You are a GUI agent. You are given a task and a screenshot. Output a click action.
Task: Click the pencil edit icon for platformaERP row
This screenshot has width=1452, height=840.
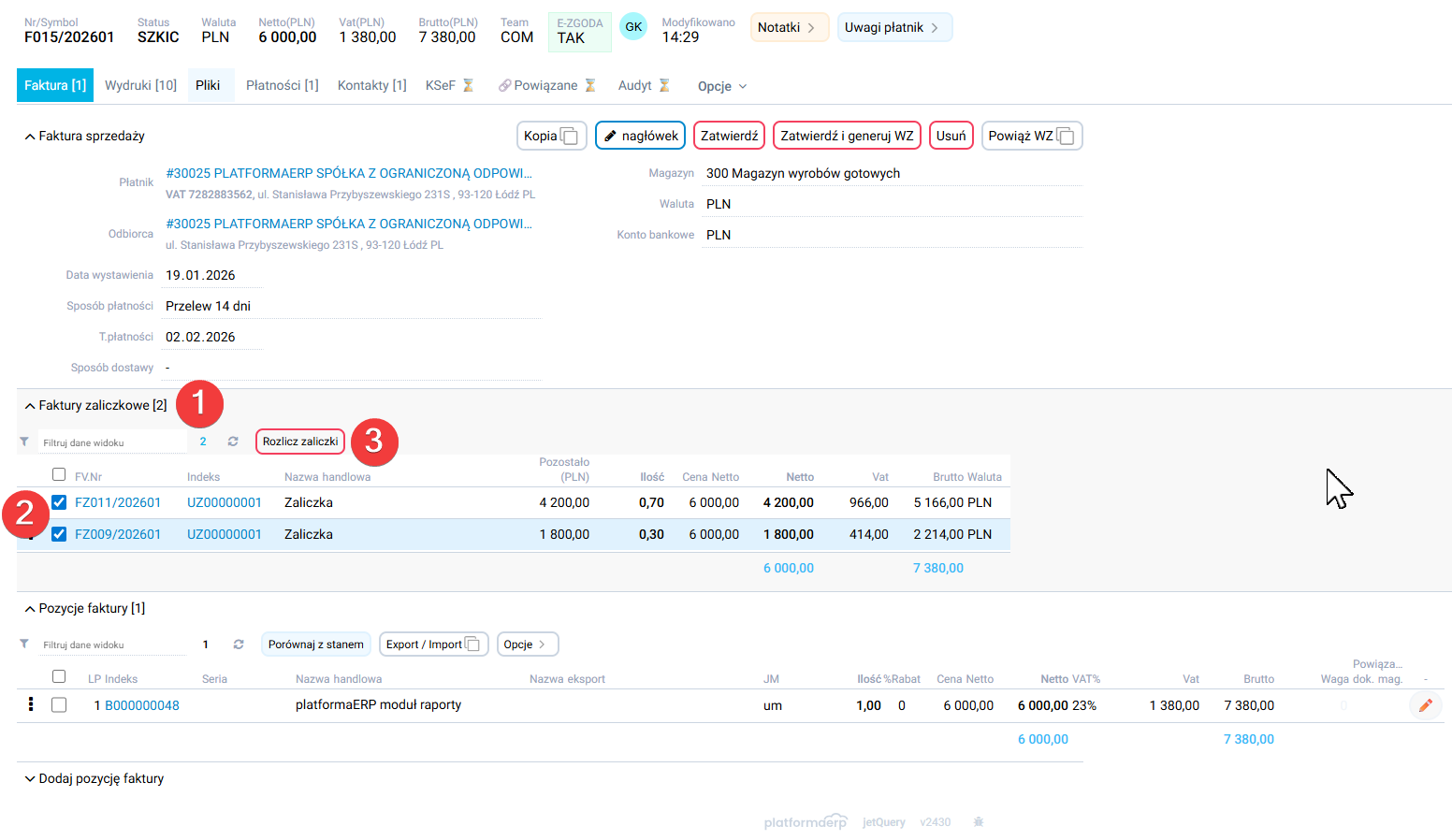[1425, 705]
